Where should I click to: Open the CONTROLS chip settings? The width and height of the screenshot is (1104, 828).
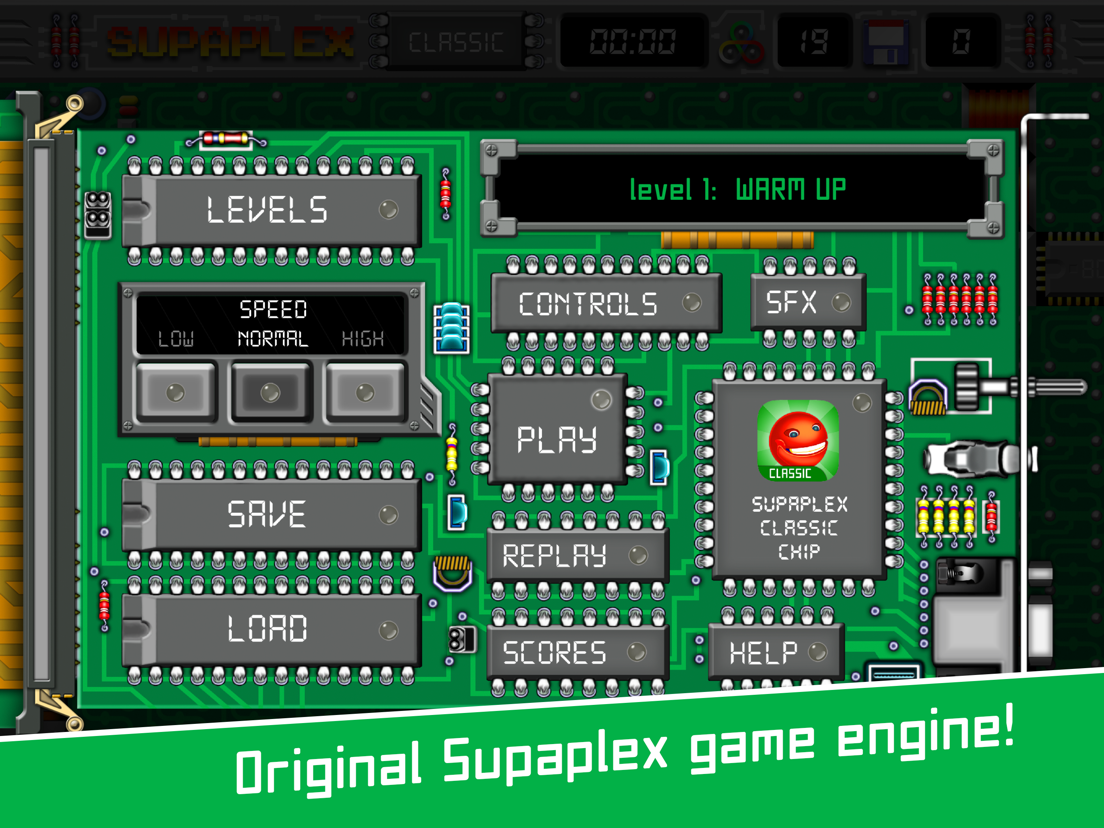(x=606, y=303)
